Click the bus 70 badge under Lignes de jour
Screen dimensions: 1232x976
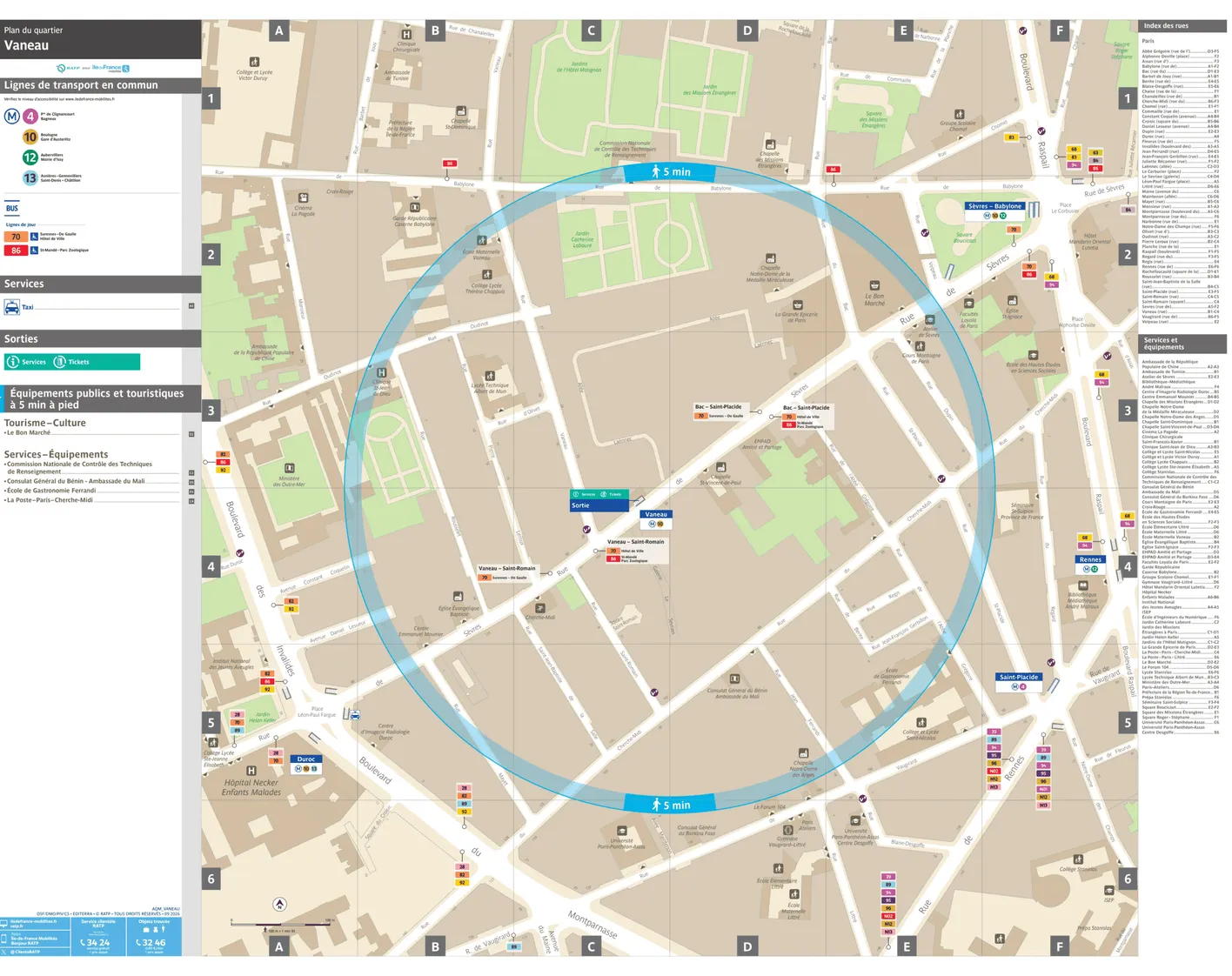tap(16, 237)
